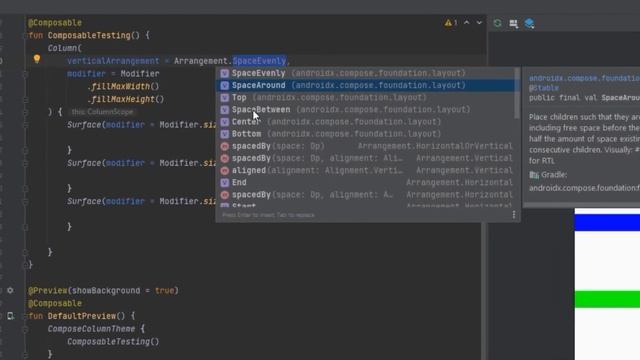Place cursor on .fillMaxHeight() call
The width and height of the screenshot is (640, 360).
coord(125,99)
